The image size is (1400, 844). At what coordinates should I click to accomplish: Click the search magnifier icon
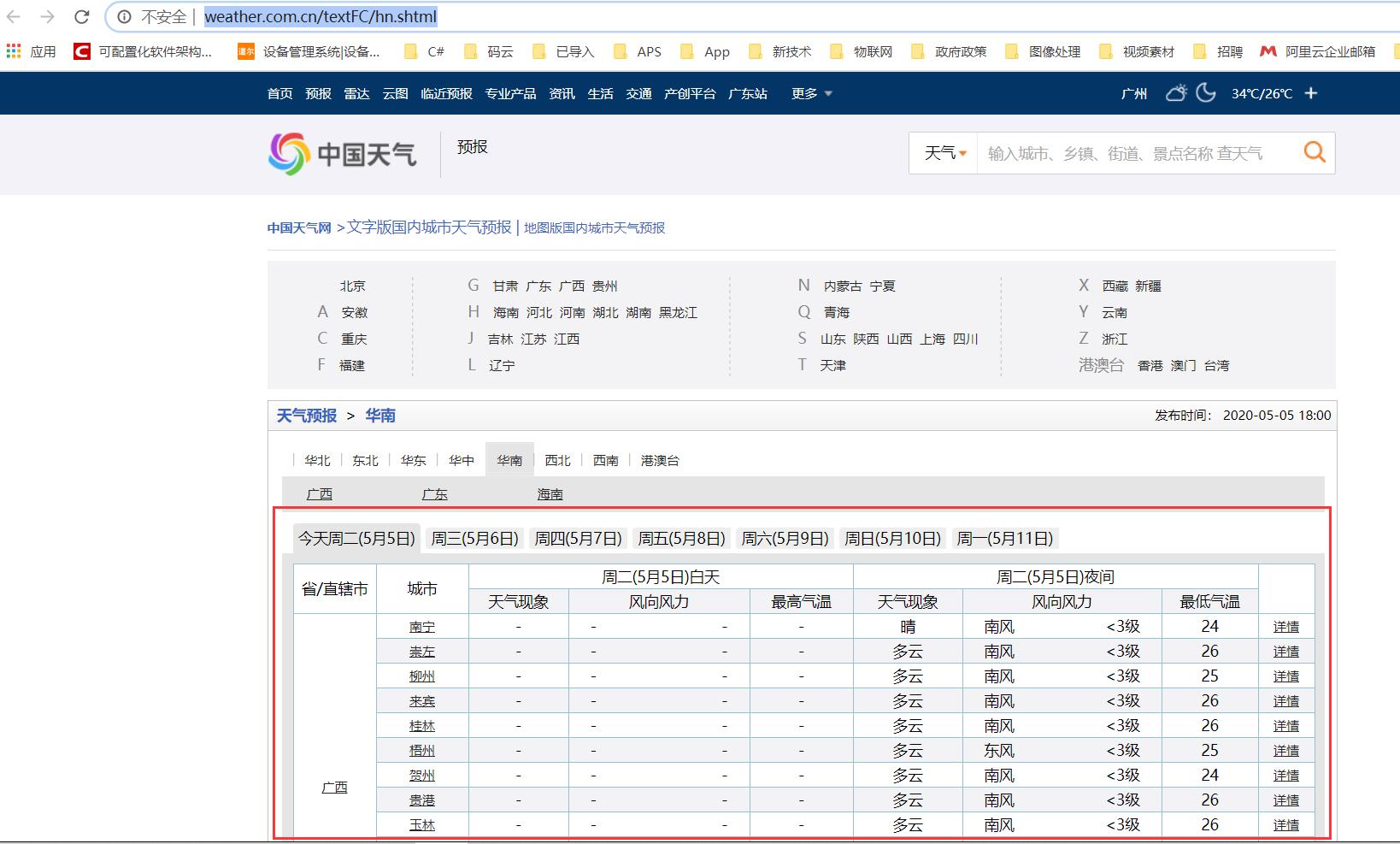[x=1314, y=152]
